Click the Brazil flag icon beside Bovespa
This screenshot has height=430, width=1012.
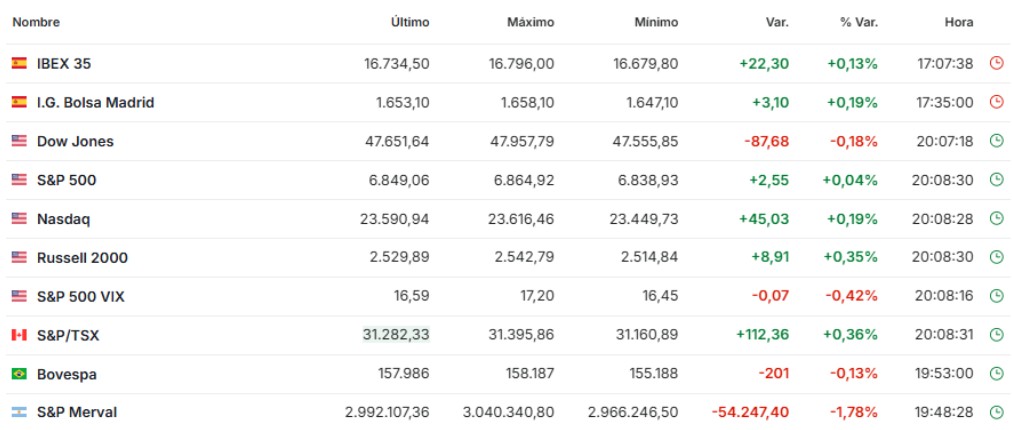(19, 374)
